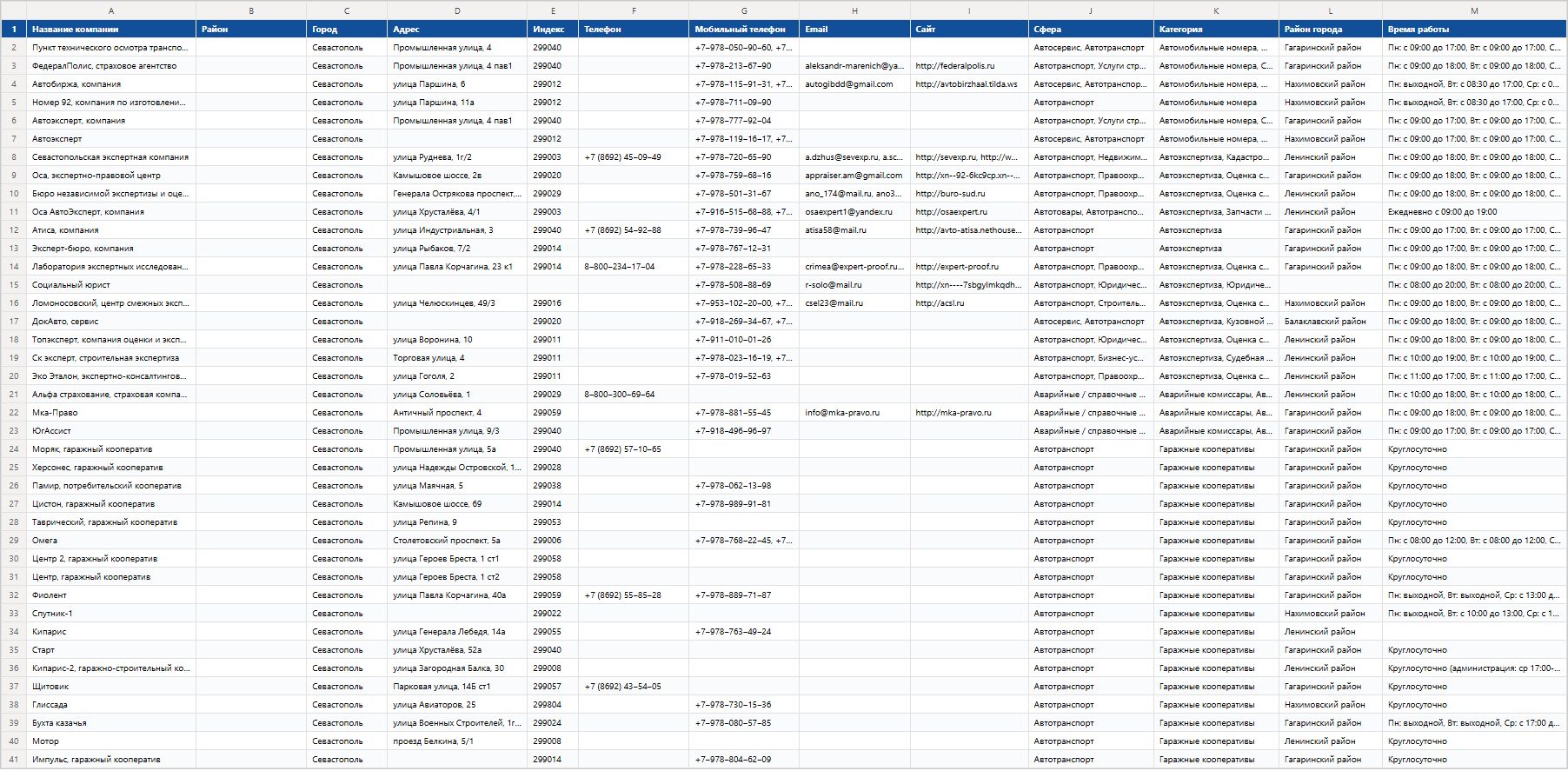Select the column A header letter
The width and height of the screenshot is (1568, 784).
pyautogui.click(x=111, y=10)
